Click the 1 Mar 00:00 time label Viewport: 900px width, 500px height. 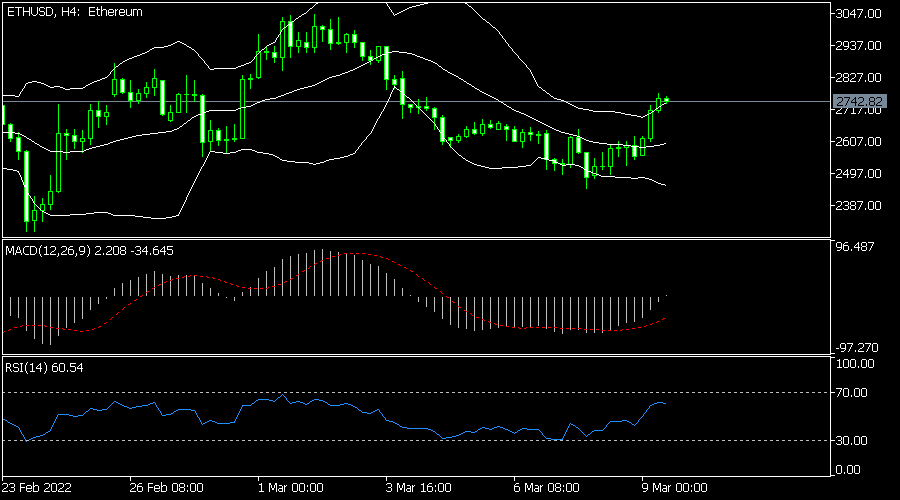click(x=291, y=488)
